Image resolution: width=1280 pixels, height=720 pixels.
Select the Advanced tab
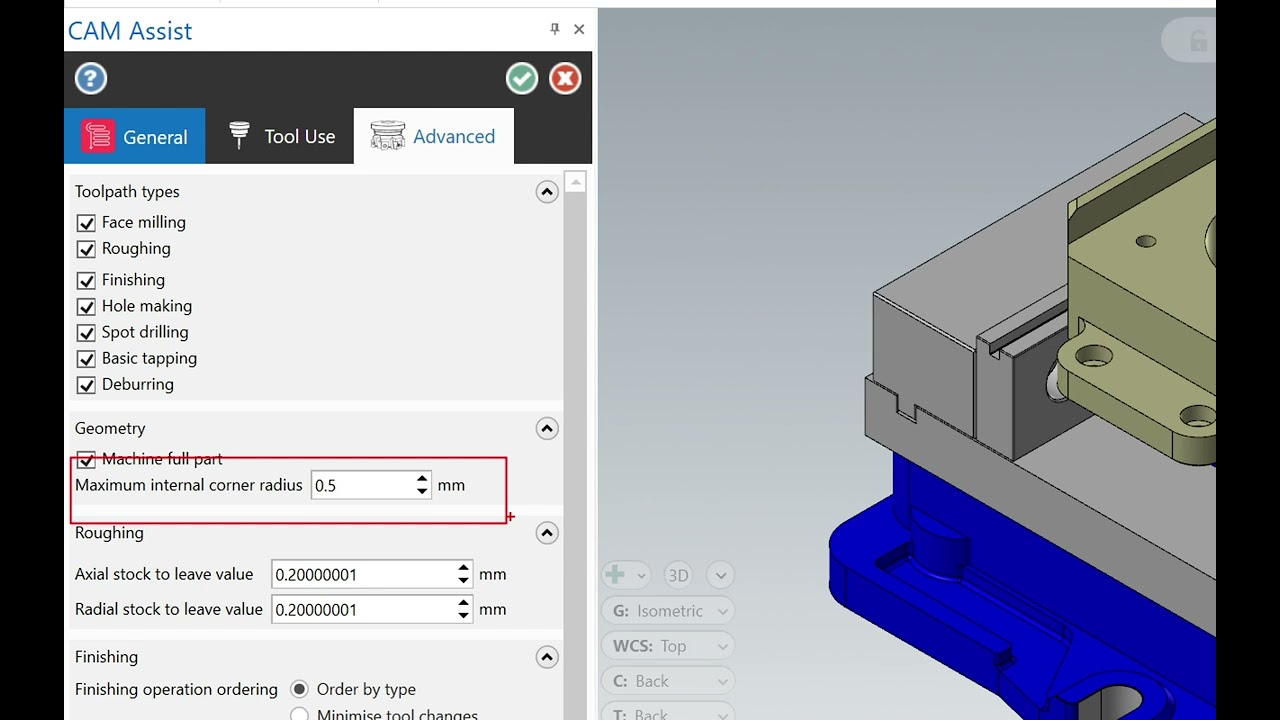click(433, 136)
